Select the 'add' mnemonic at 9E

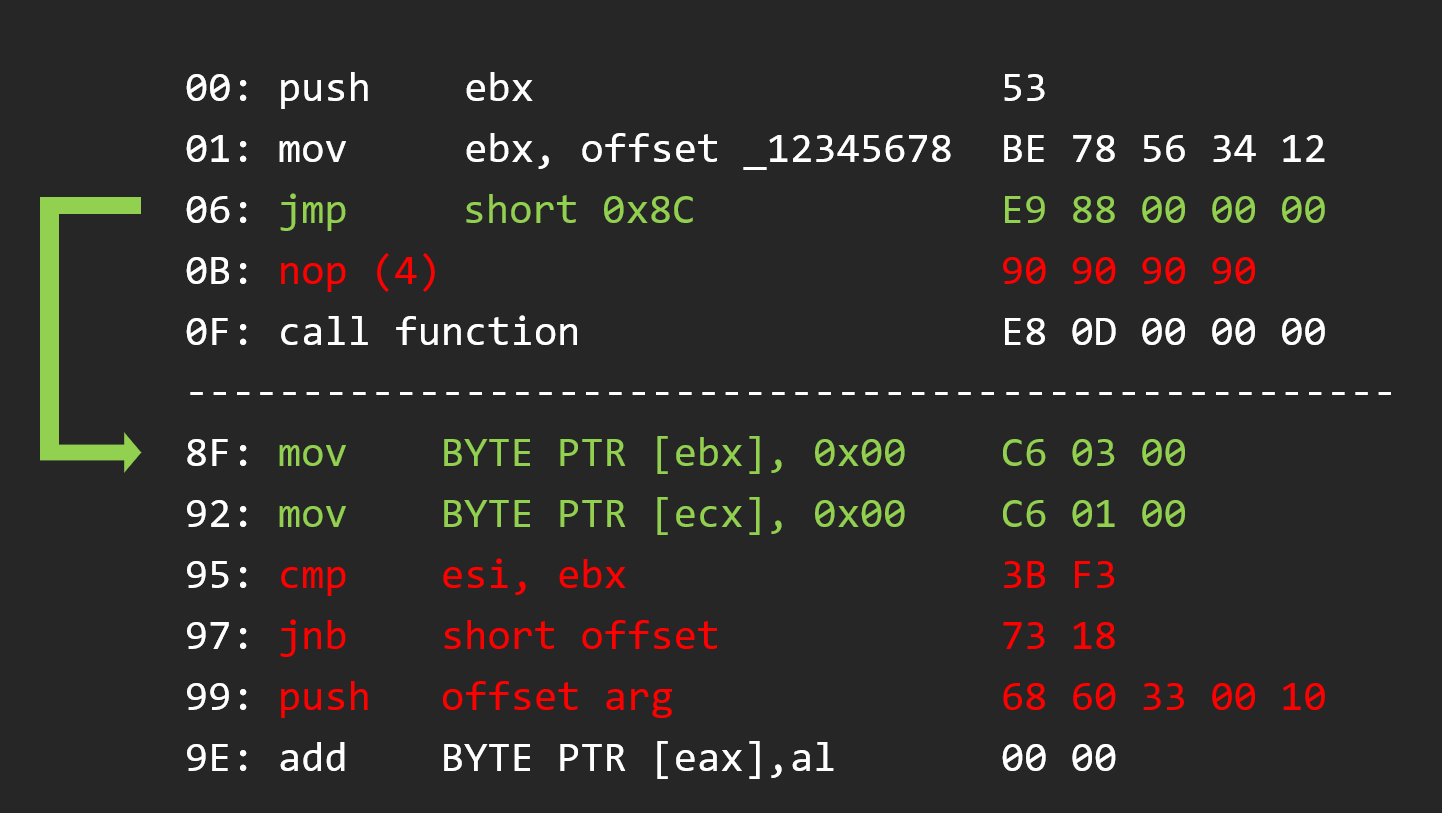click(312, 758)
